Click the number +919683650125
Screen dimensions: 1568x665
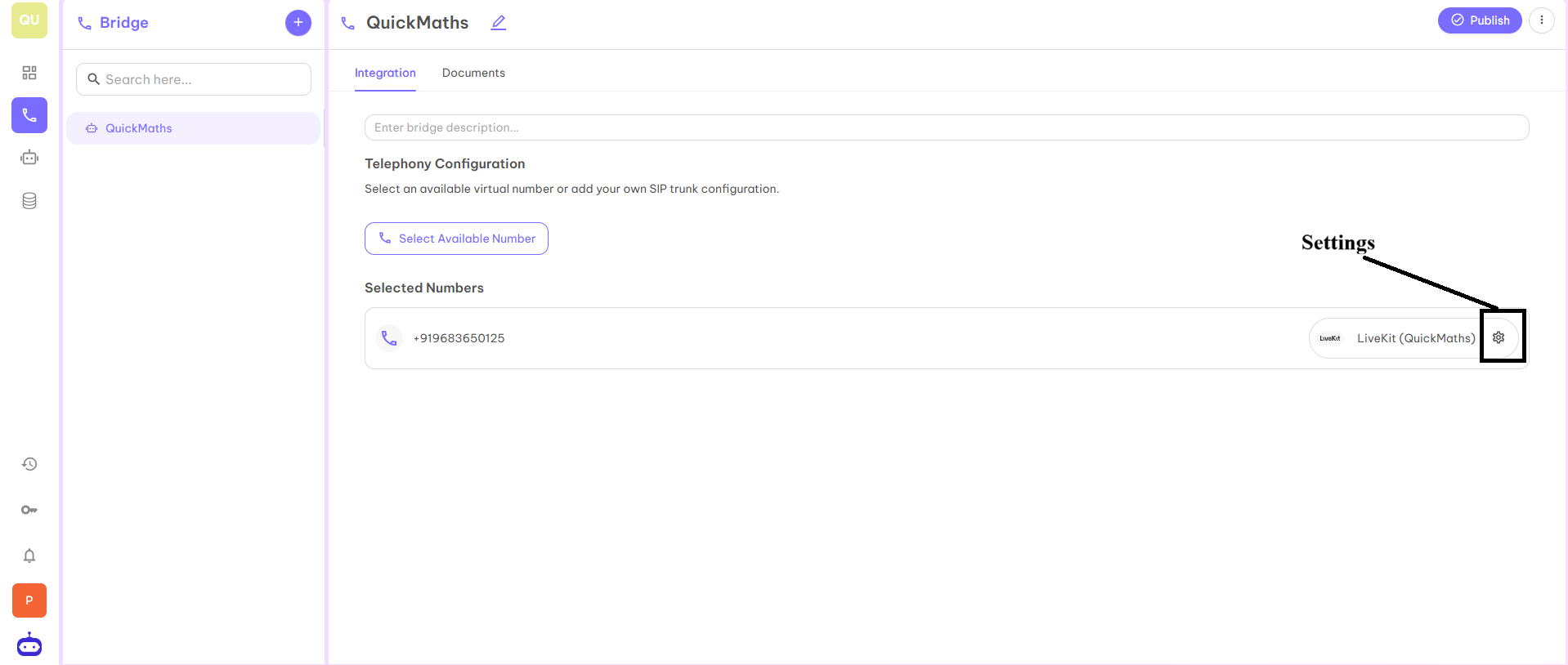pos(459,338)
